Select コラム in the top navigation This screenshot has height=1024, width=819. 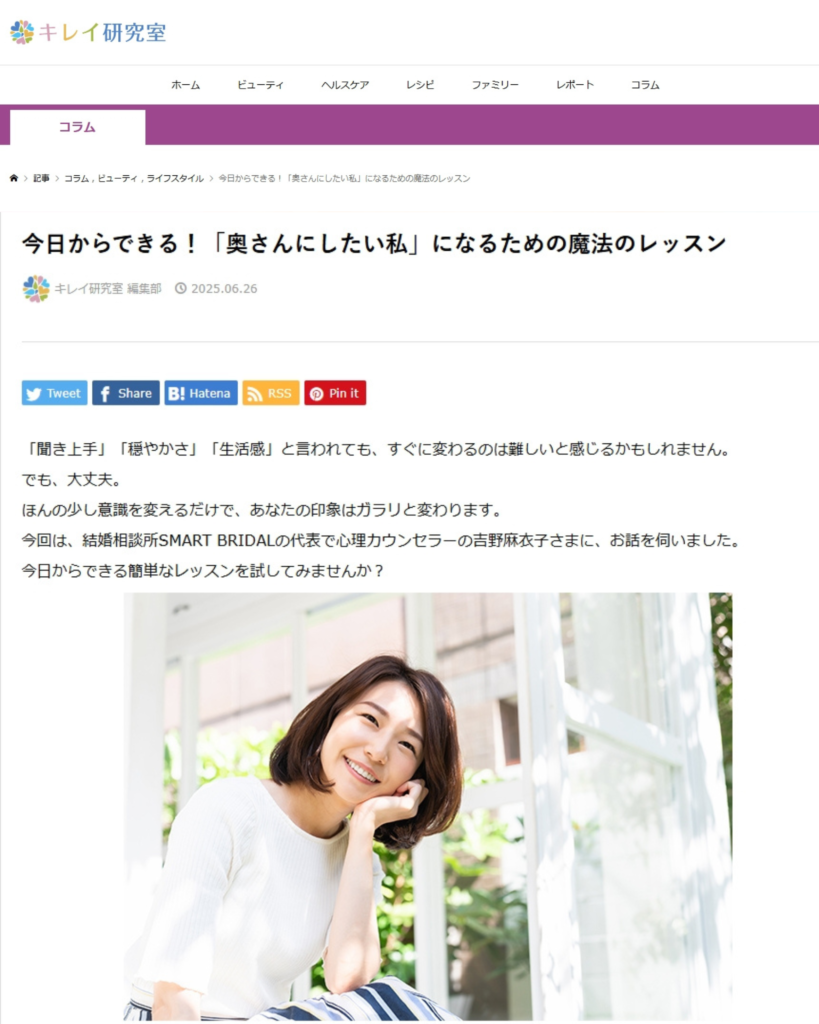[x=645, y=85]
